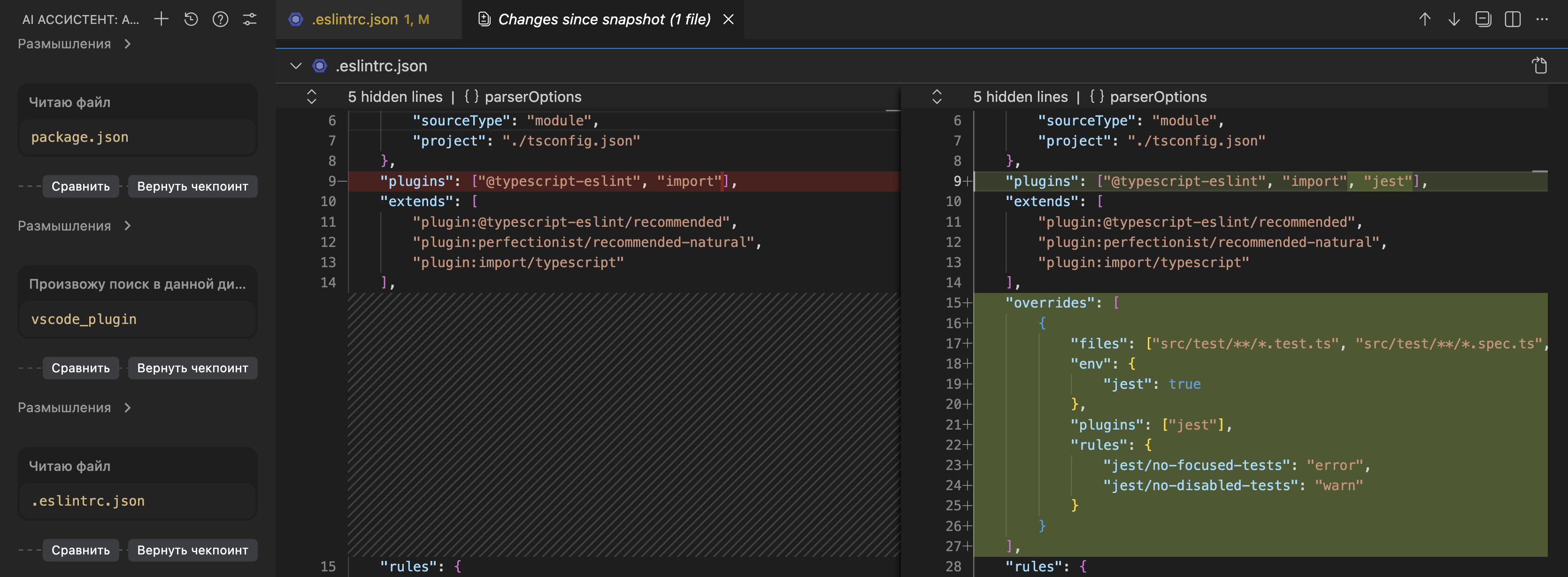This screenshot has height=577, width=1568.
Task: Expand hidden lines in the right diff pane
Action: point(937,97)
